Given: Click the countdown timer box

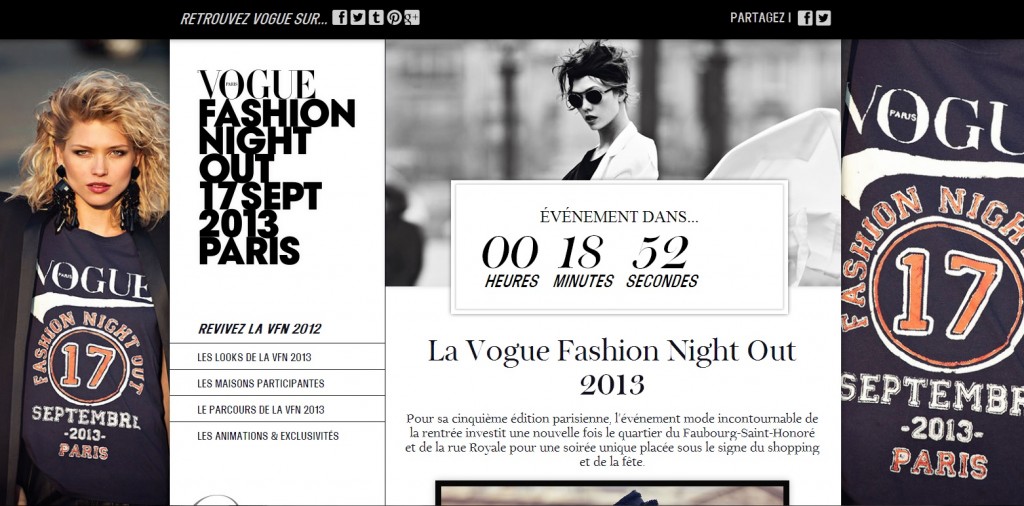Looking at the screenshot, I should point(619,247).
